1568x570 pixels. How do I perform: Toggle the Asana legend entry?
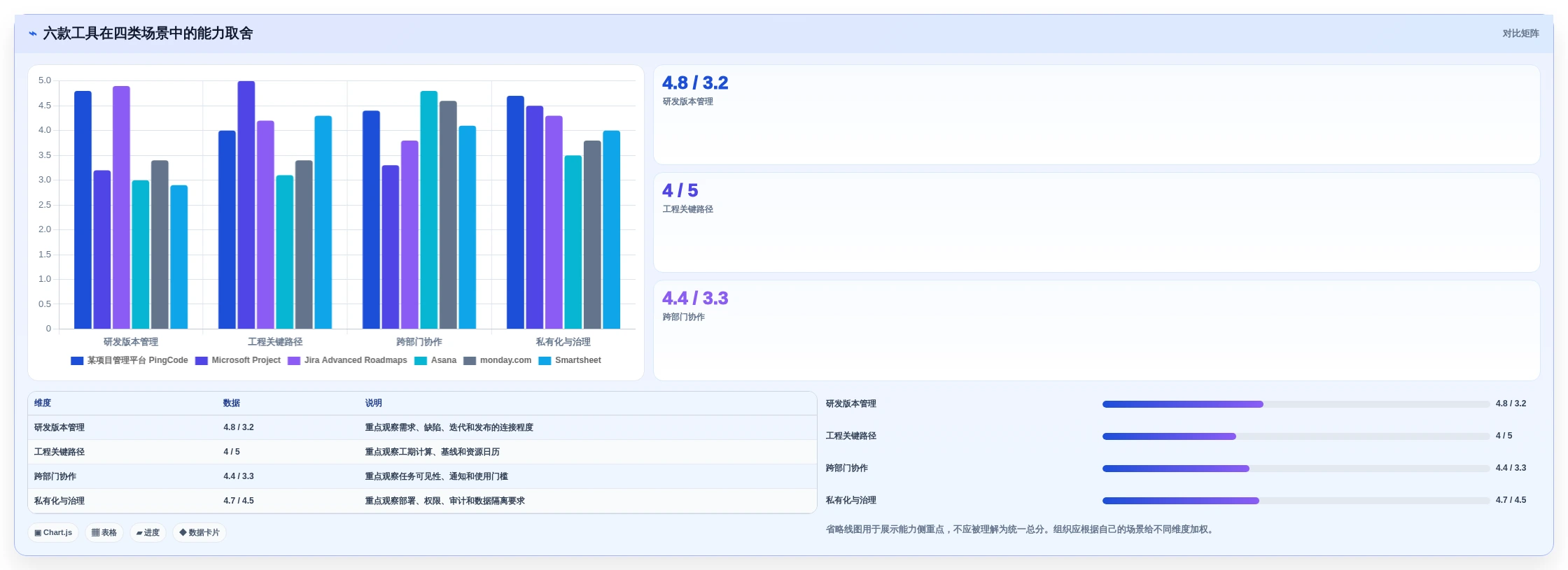click(x=435, y=361)
